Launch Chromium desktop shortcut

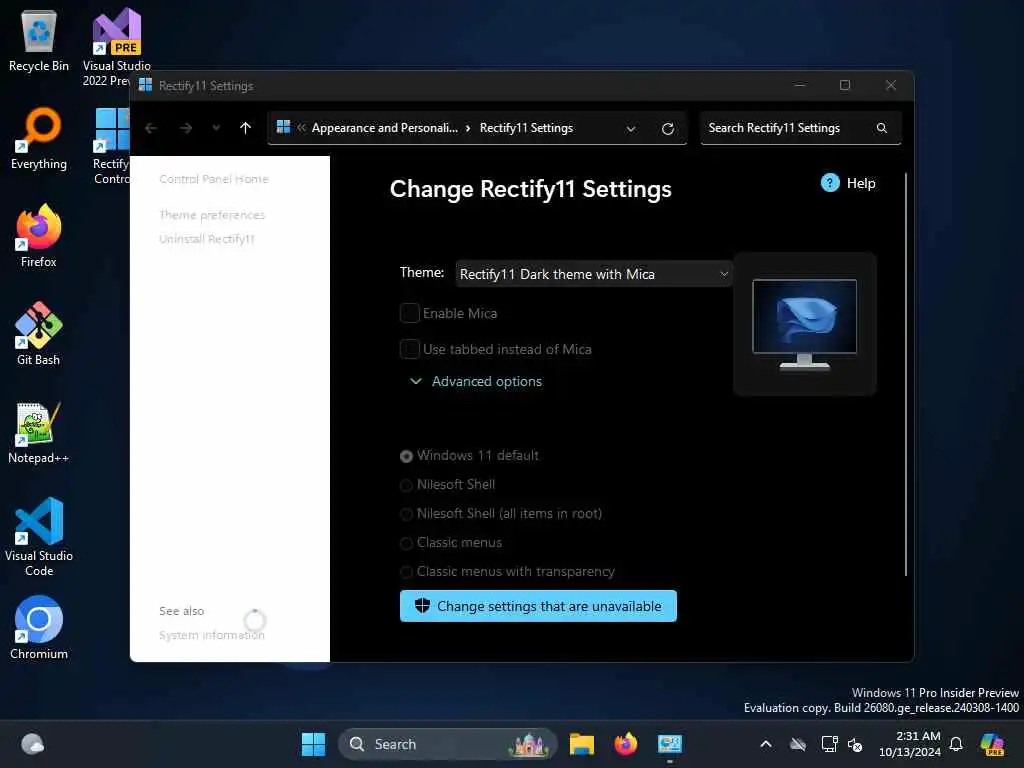39,628
